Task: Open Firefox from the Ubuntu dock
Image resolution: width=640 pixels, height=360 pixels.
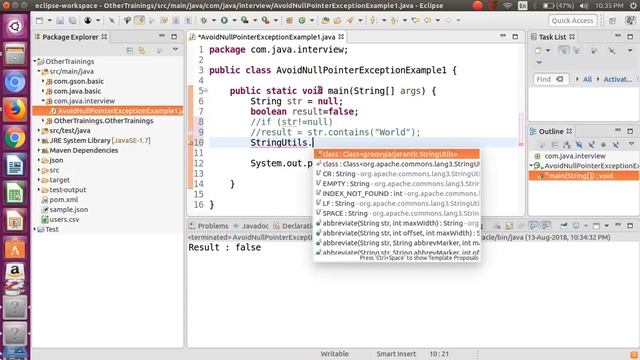Action: [x=15, y=109]
